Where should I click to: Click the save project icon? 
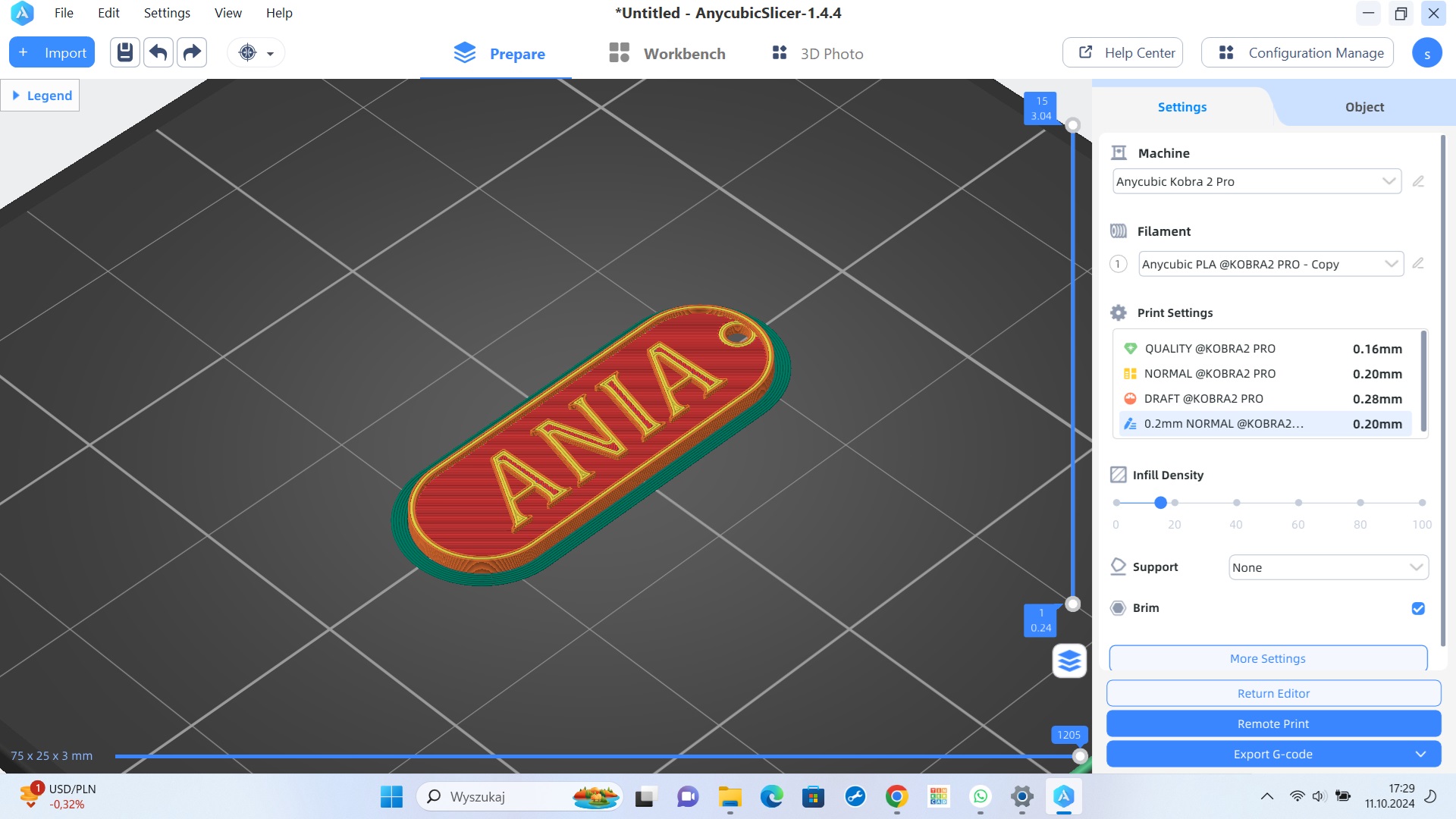[124, 52]
